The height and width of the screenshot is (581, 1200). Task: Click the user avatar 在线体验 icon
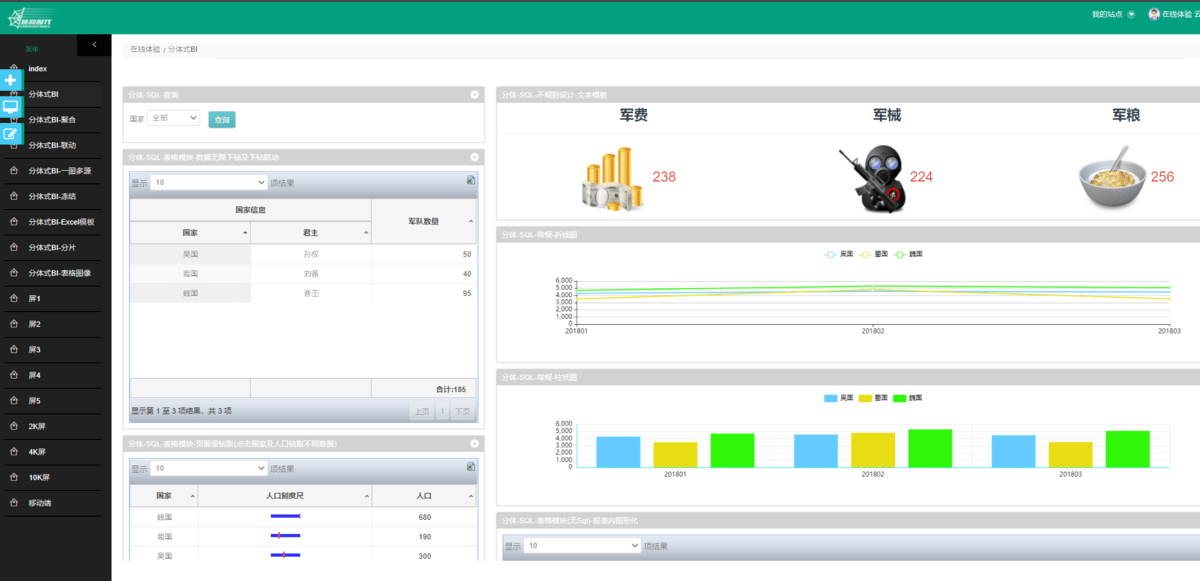point(1154,14)
